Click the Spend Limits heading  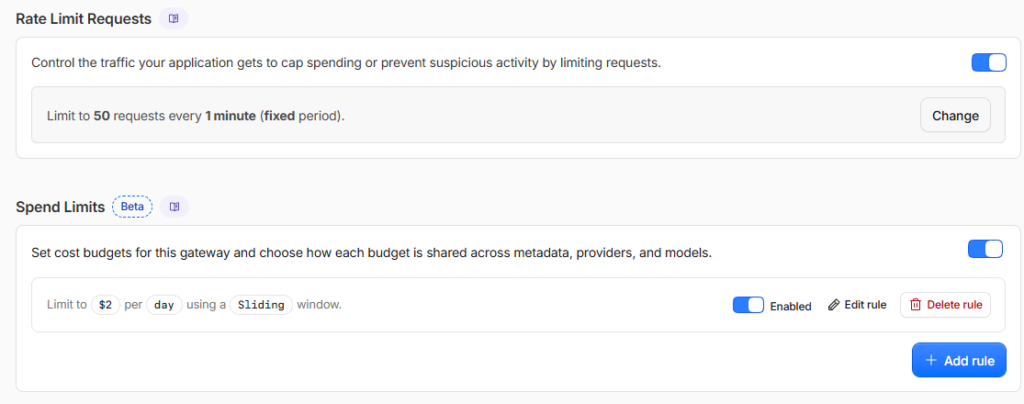[x=60, y=207]
